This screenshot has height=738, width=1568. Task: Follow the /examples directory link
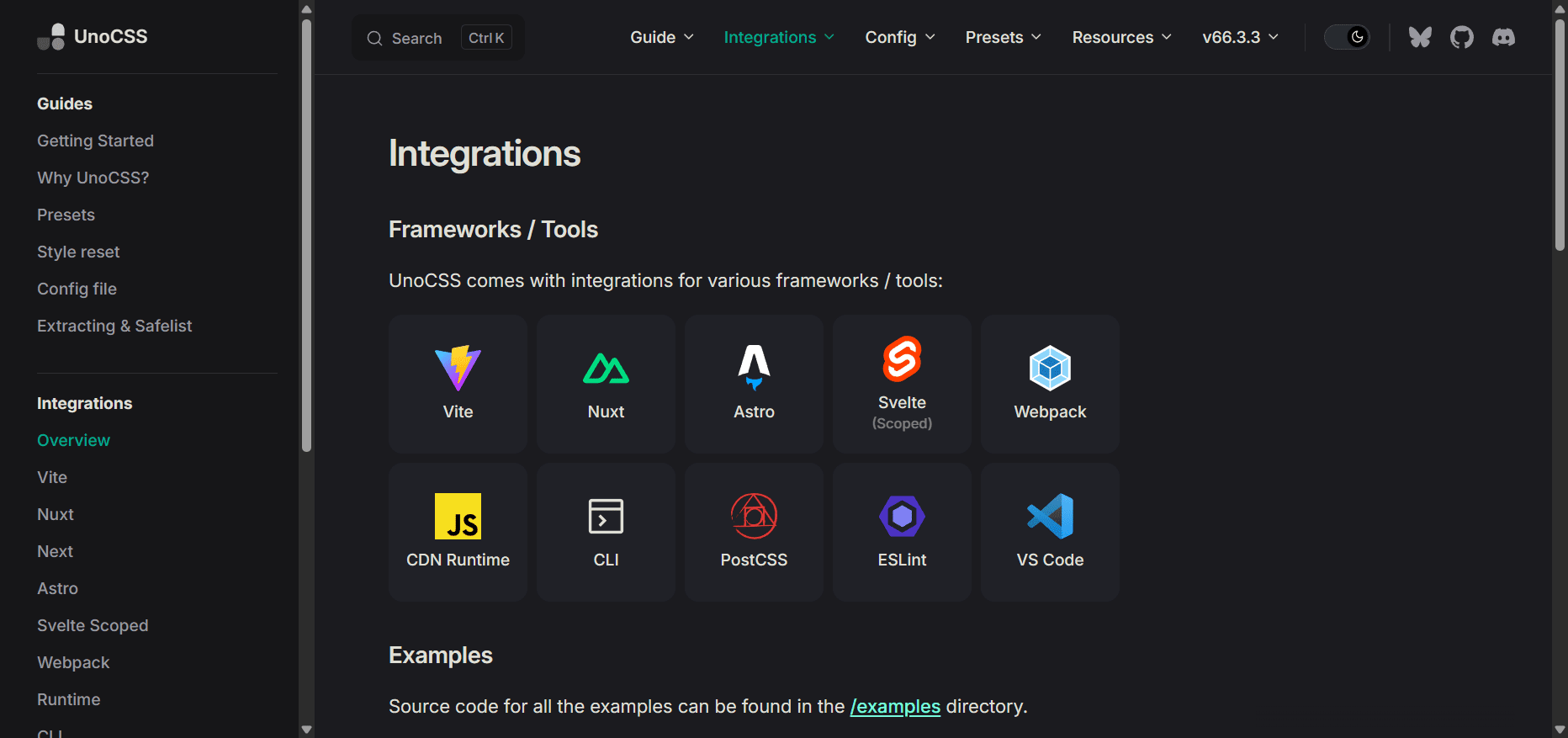pyautogui.click(x=895, y=707)
